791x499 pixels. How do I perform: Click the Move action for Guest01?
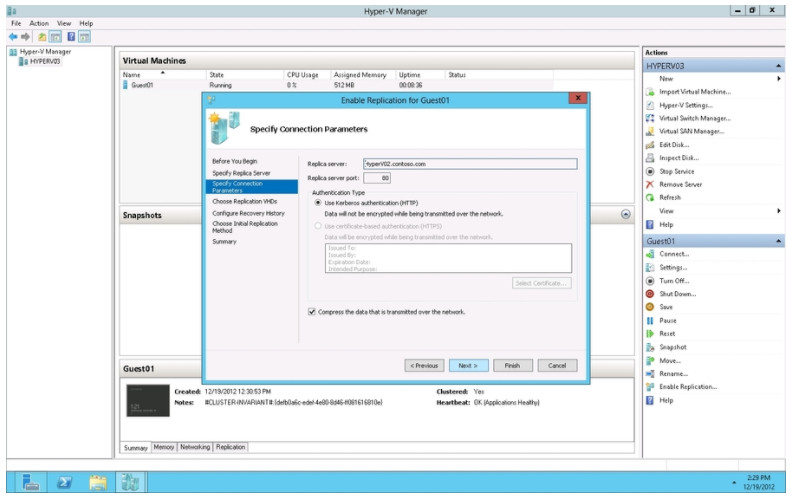pyautogui.click(x=670, y=361)
